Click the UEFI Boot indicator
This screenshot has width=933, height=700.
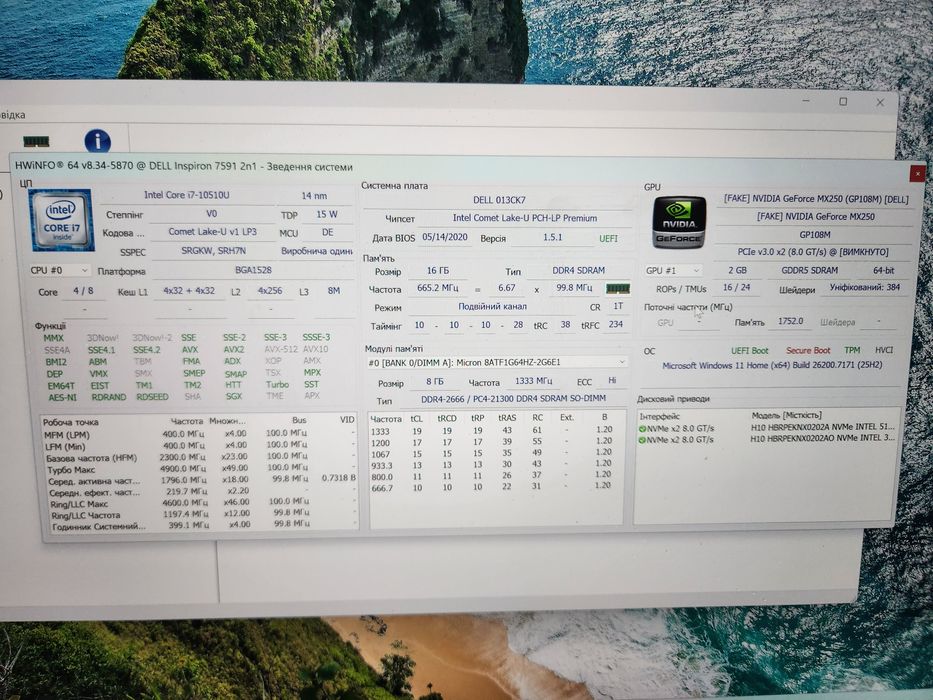pyautogui.click(x=749, y=351)
